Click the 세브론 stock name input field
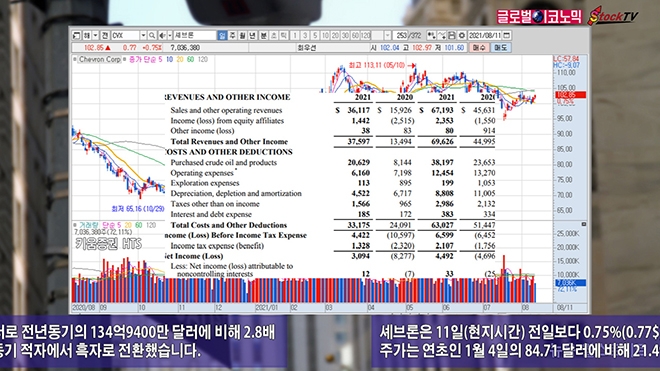The height and width of the screenshot is (371, 660). pos(195,35)
